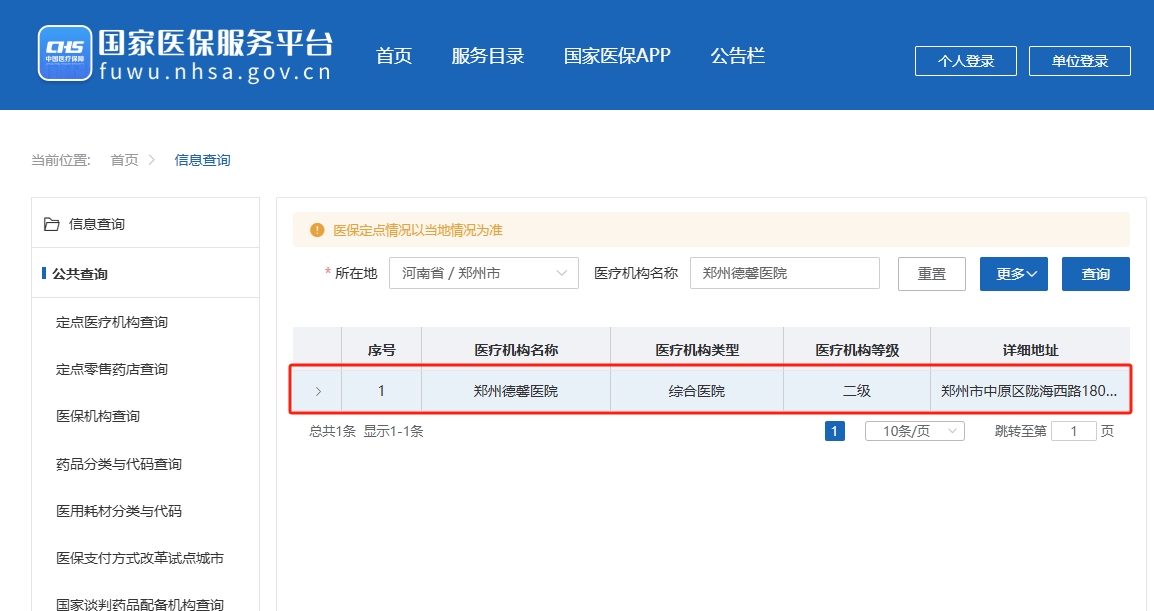
Task: Switch to 服务目录 in the top navigation
Action: pos(488,56)
